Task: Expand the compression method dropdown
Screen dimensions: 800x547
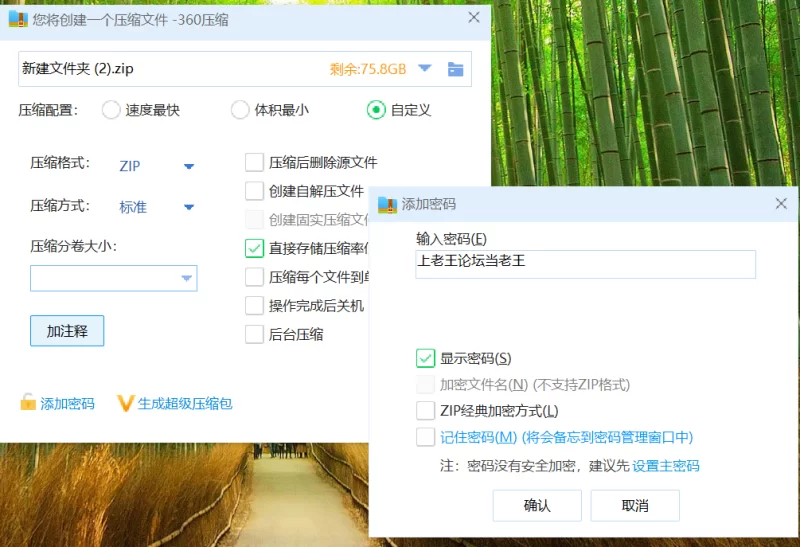Action: [x=188, y=207]
